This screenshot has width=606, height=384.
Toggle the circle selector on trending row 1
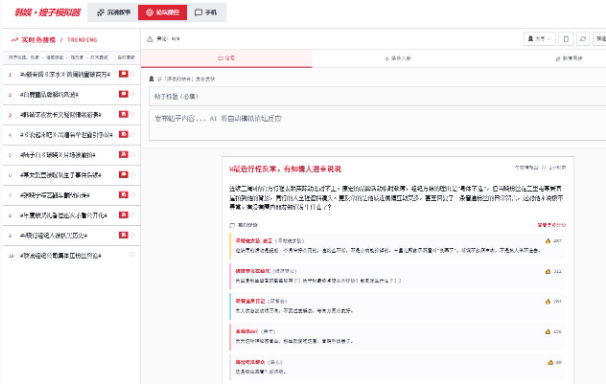coord(133,74)
